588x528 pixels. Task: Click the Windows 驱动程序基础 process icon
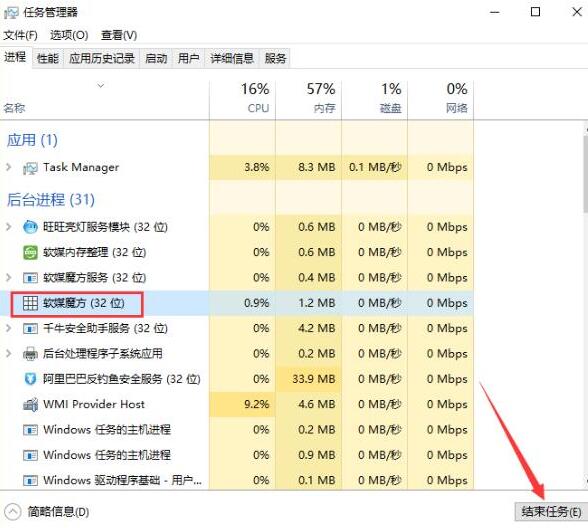click(30, 480)
